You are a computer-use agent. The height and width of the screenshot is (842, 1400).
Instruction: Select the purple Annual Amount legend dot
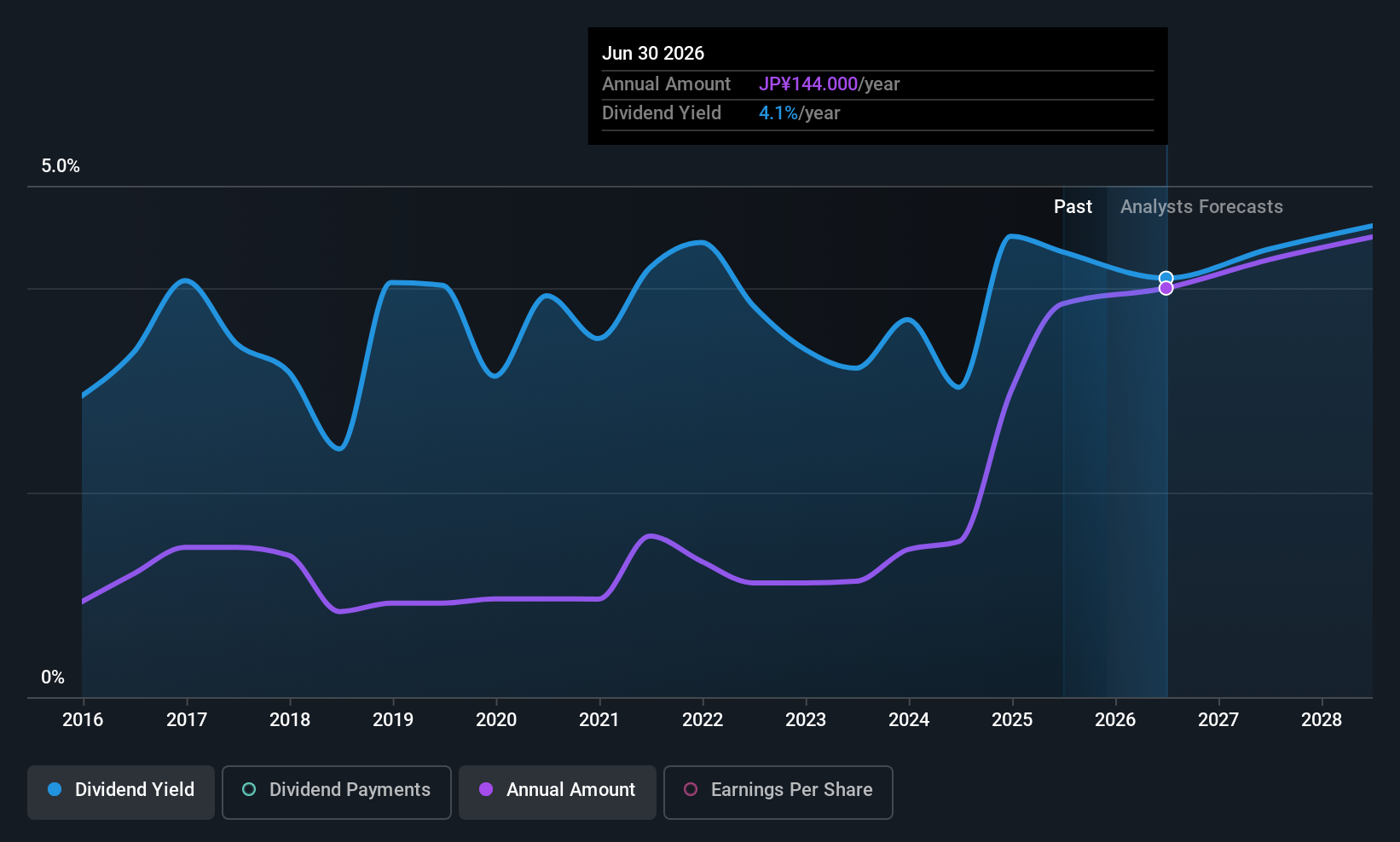(x=486, y=790)
